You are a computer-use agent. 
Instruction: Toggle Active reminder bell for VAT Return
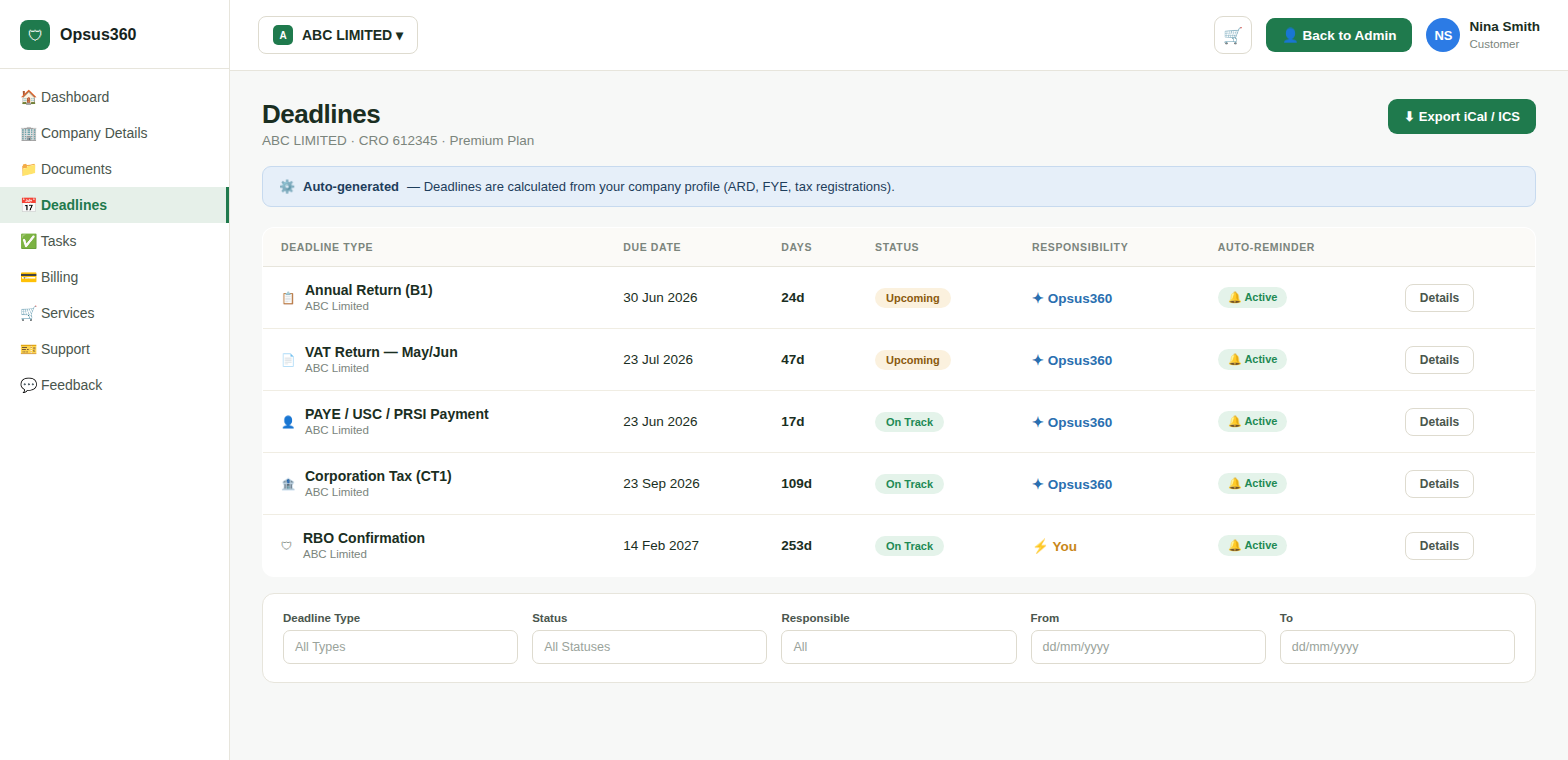(x=1252, y=359)
